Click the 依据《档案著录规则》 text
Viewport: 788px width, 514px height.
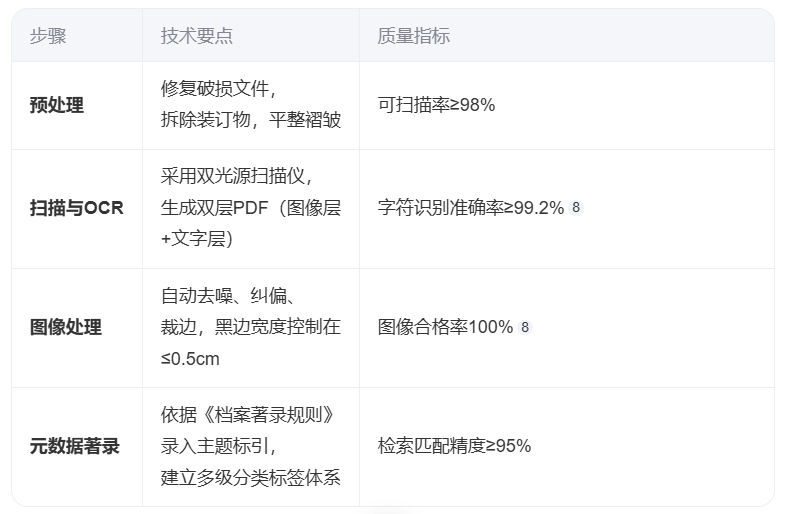(x=247, y=415)
